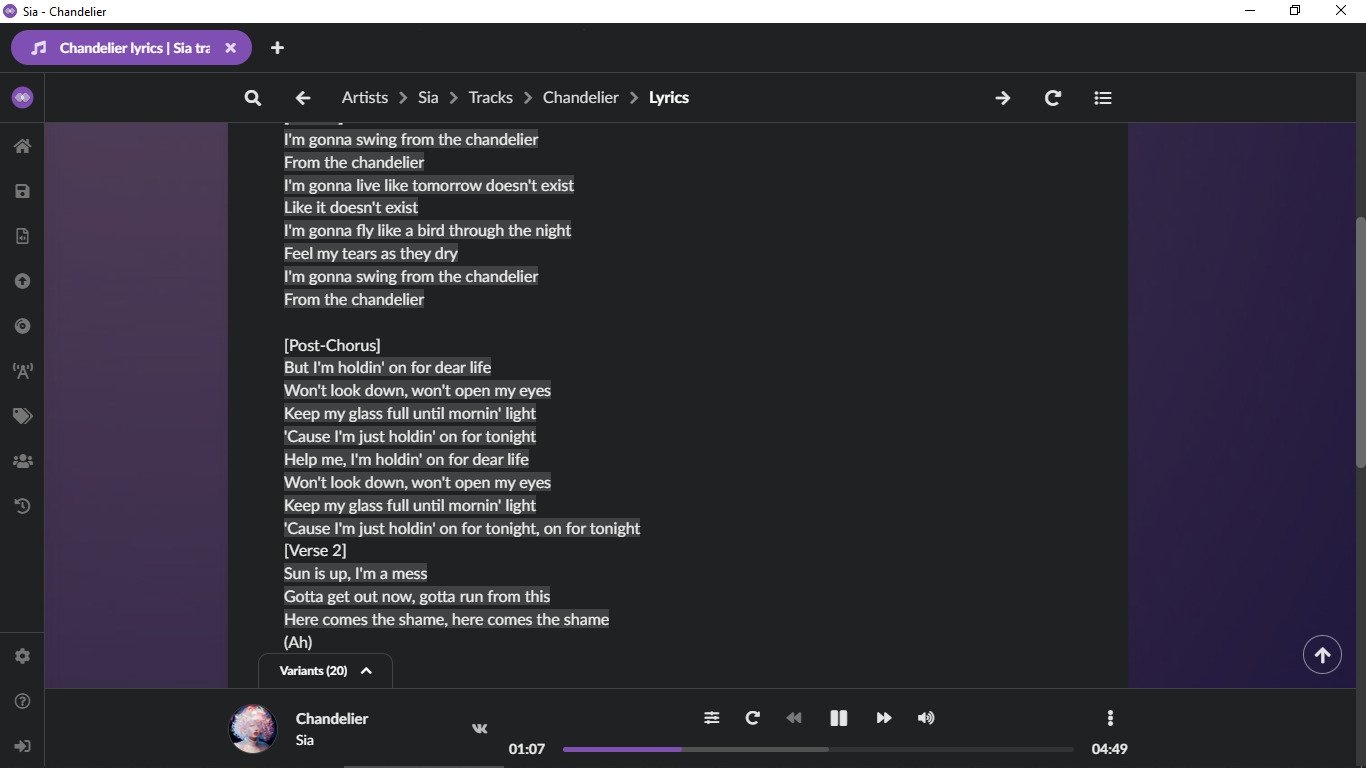Viewport: 1366px width, 768px height.
Task: Click the search magnifier icon
Action: coord(253,98)
